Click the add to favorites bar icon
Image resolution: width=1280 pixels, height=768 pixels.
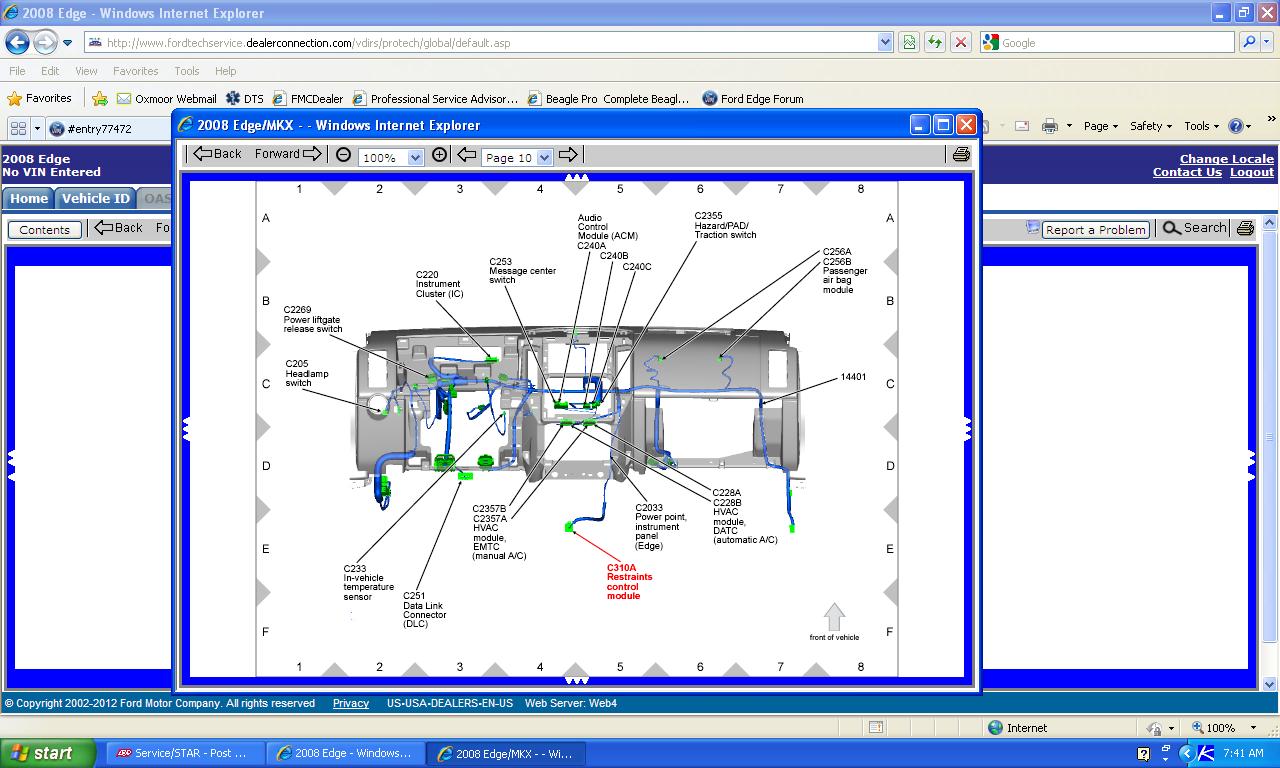pyautogui.click(x=100, y=98)
